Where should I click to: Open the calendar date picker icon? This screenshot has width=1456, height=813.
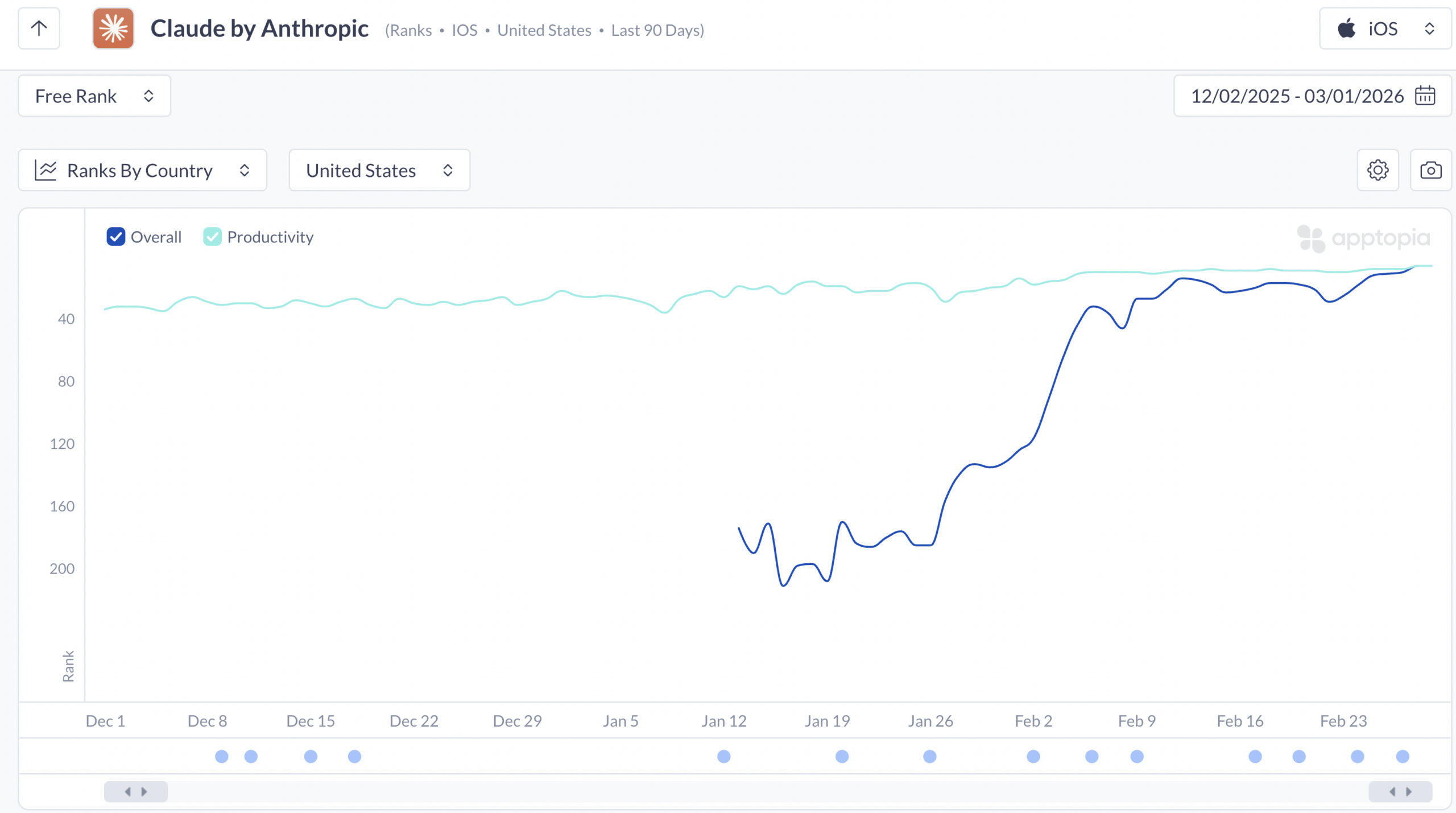point(1425,96)
